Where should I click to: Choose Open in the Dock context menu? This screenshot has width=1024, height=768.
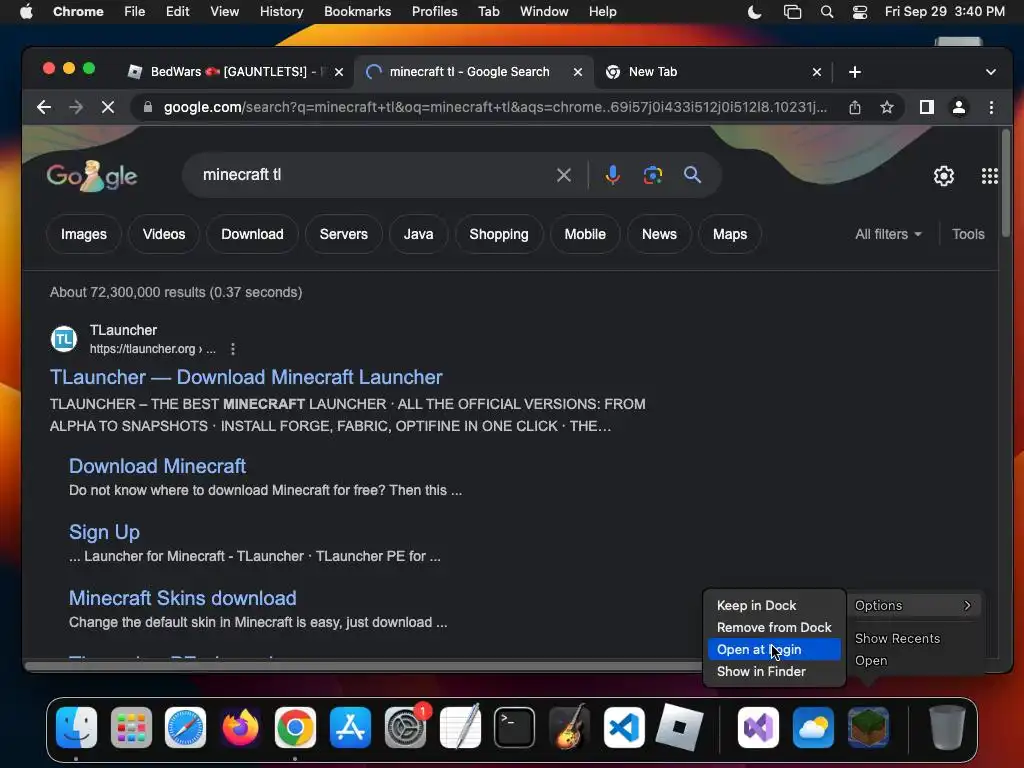coord(913,660)
